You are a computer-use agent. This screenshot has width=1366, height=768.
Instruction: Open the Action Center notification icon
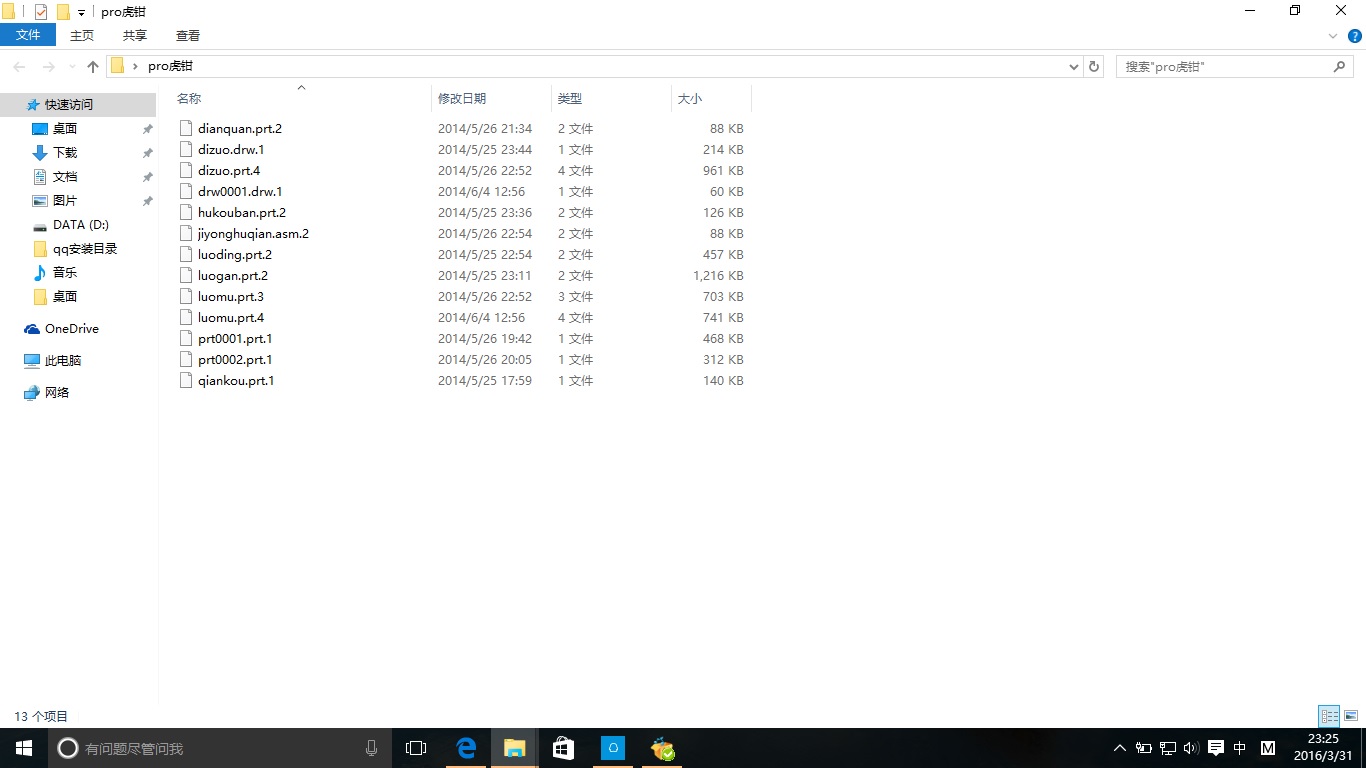pos(1214,747)
